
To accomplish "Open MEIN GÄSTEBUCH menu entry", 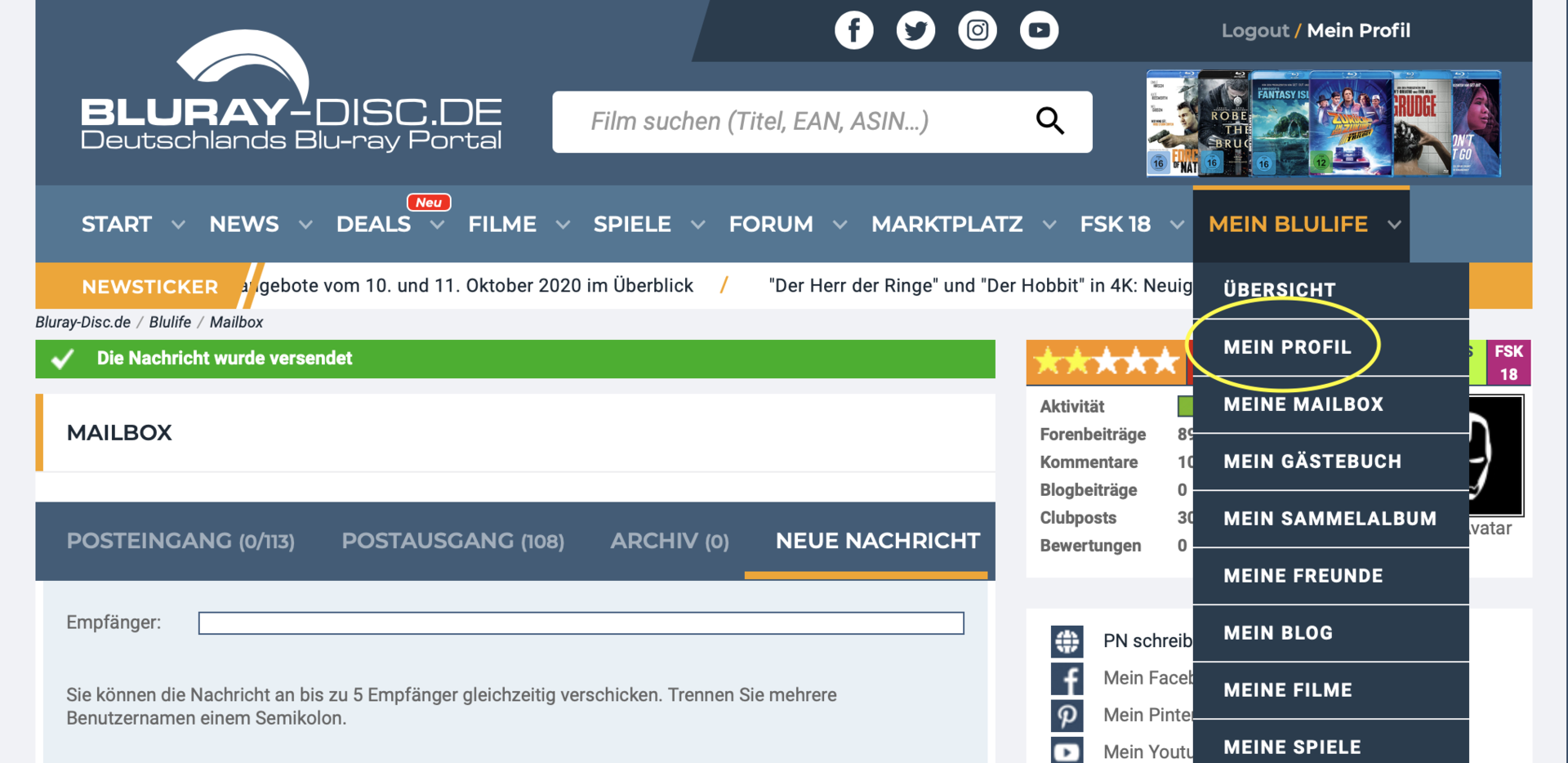I will click(1330, 462).
